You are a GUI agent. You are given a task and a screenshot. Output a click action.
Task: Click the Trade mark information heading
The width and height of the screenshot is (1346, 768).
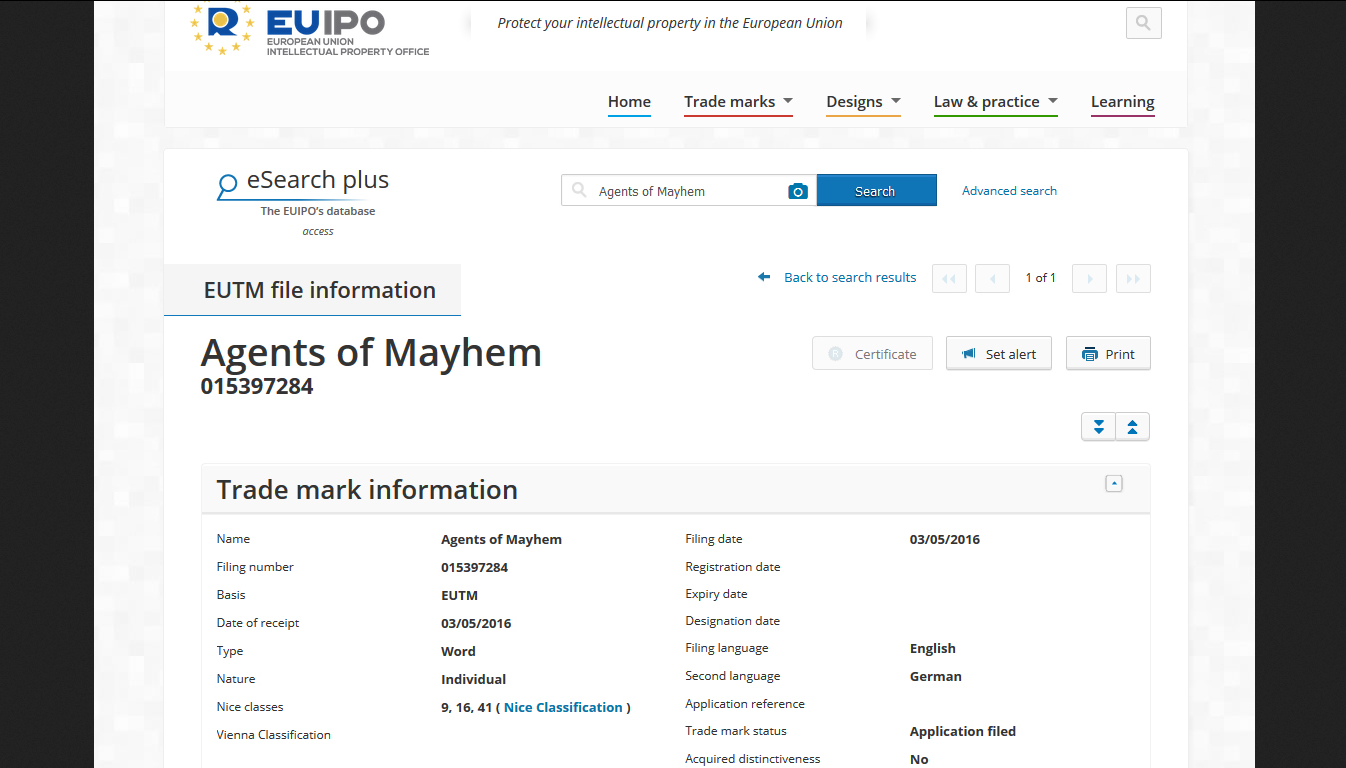click(x=367, y=489)
